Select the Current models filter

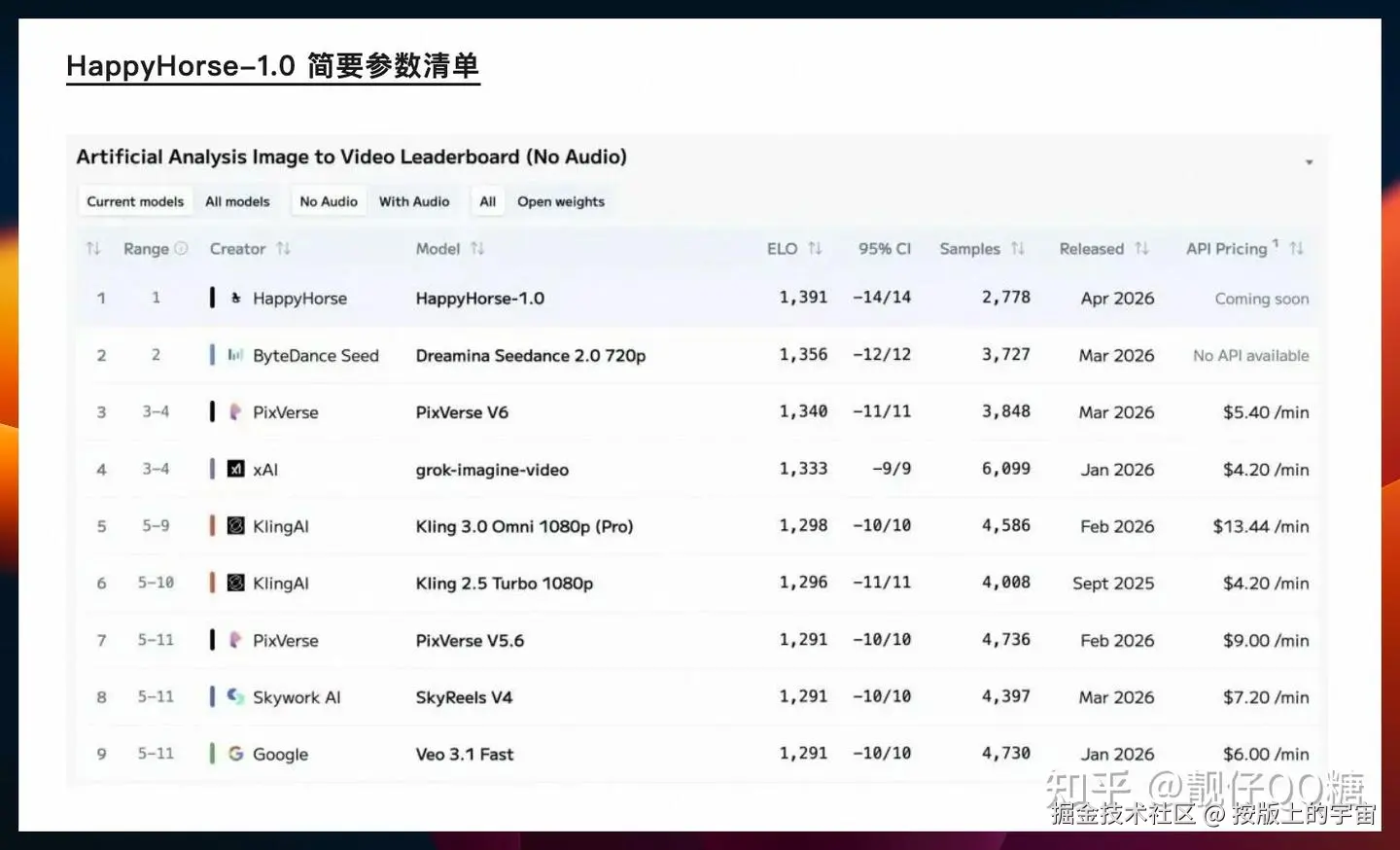tap(135, 201)
